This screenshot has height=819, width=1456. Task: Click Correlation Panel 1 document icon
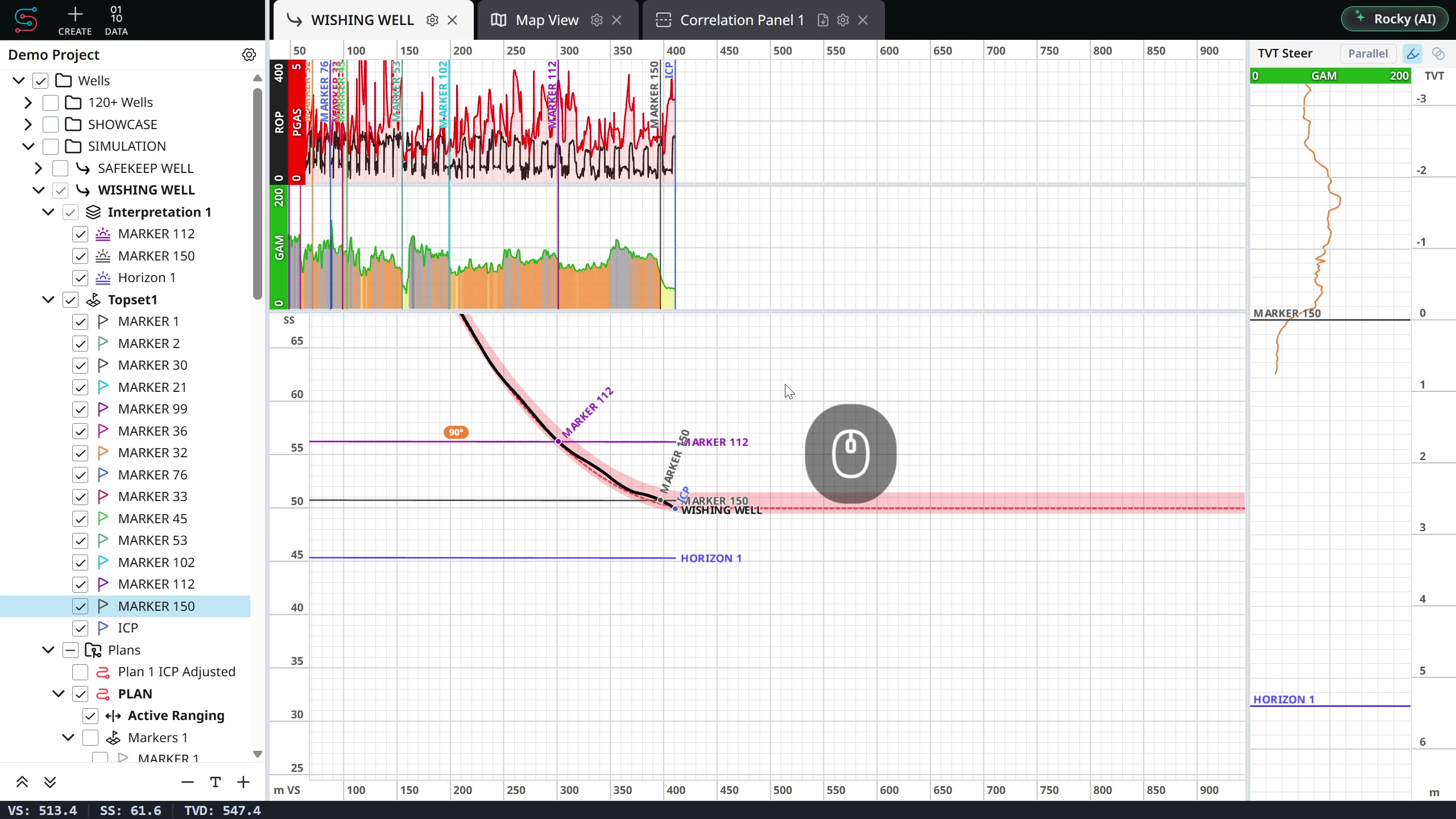pos(823,20)
